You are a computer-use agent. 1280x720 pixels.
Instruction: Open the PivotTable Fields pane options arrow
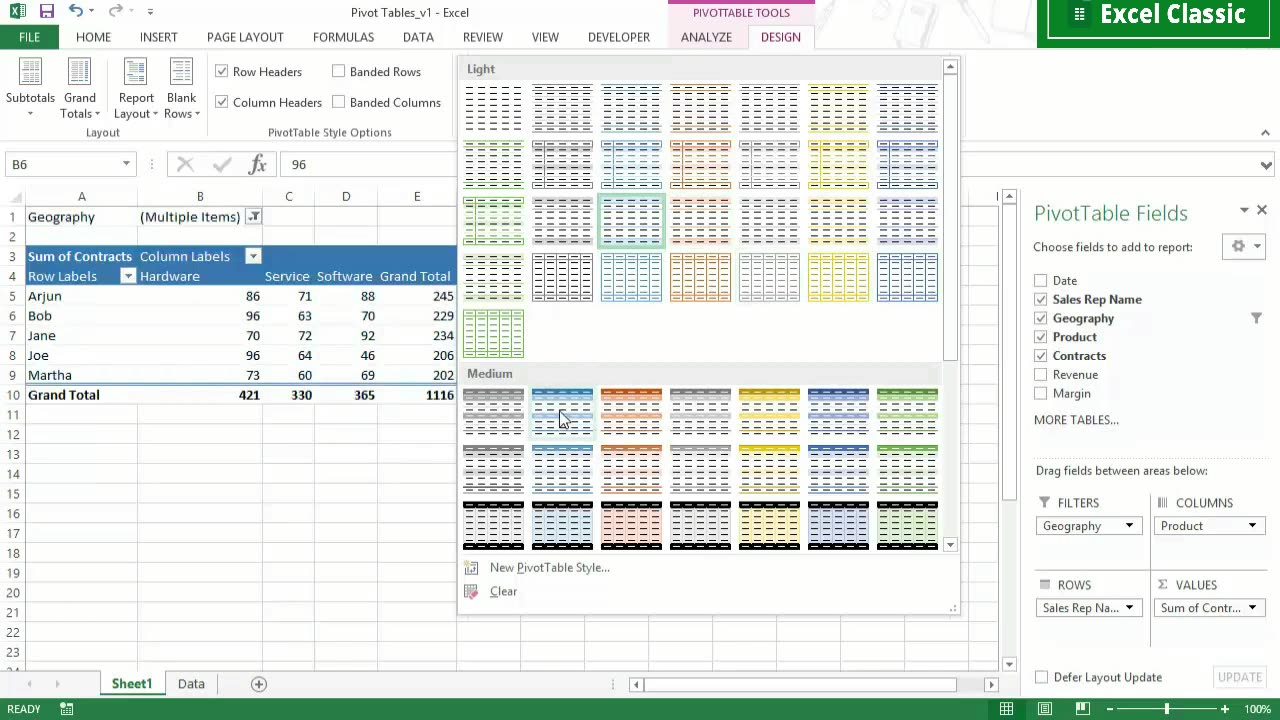1244,210
